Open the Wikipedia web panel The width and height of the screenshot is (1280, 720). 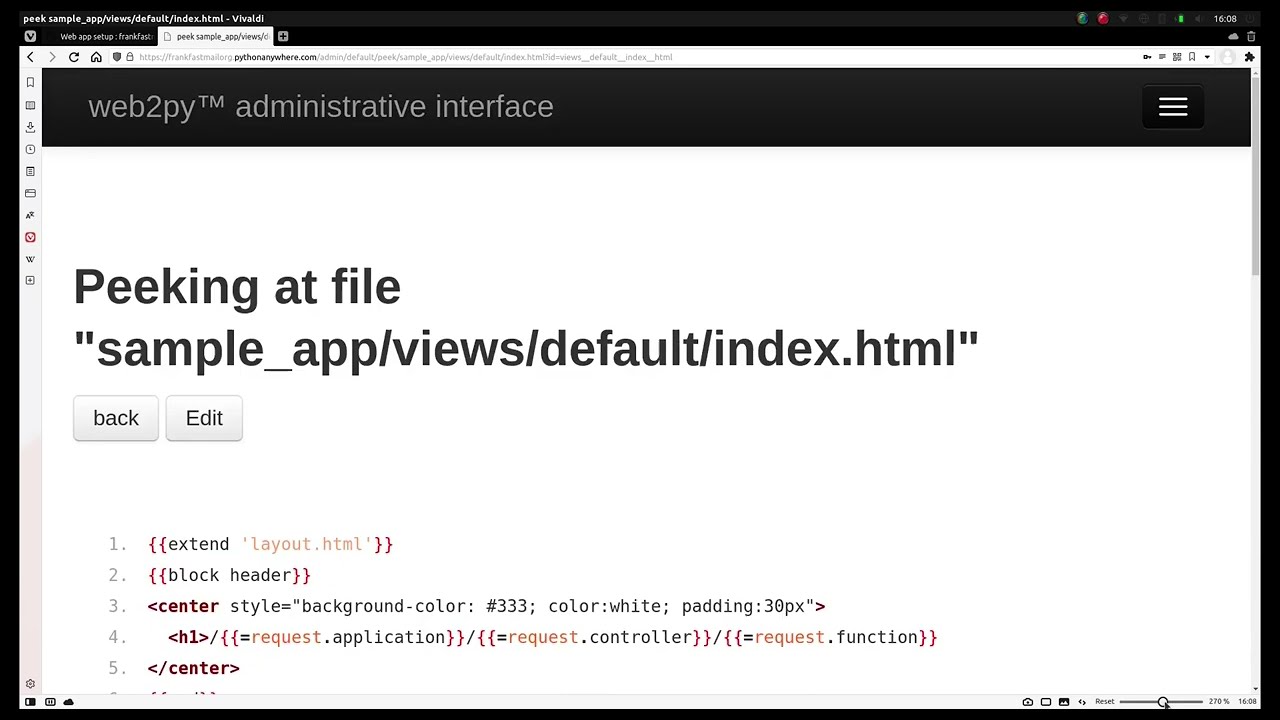pos(30,259)
